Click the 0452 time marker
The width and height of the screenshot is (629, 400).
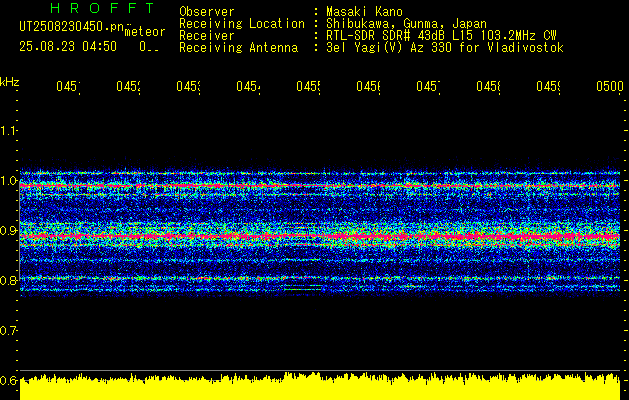128,86
